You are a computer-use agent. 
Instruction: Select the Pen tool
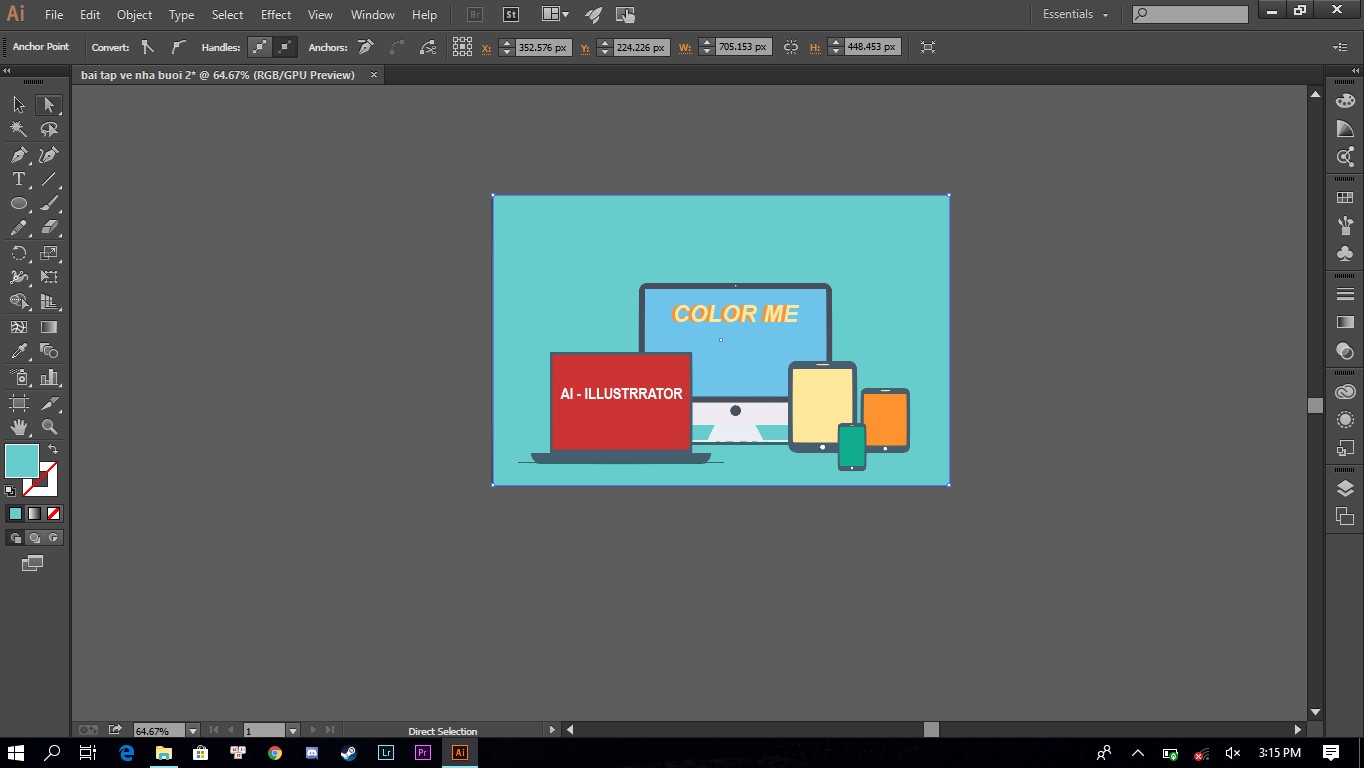tap(19, 155)
